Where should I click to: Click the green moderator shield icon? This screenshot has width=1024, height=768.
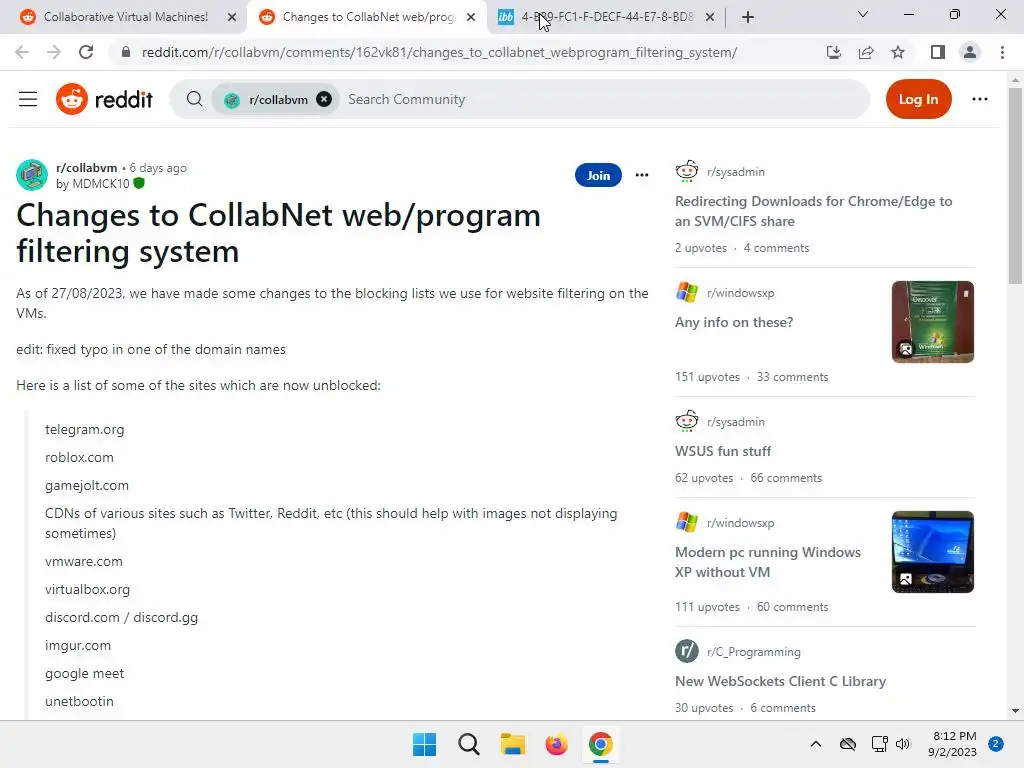point(138,184)
